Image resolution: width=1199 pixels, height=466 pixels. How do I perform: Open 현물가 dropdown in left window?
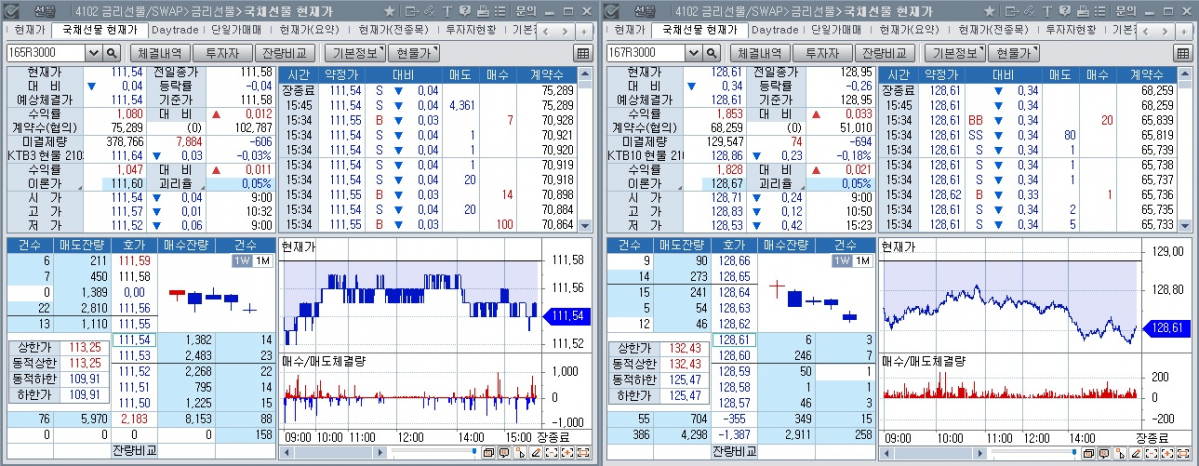414,53
